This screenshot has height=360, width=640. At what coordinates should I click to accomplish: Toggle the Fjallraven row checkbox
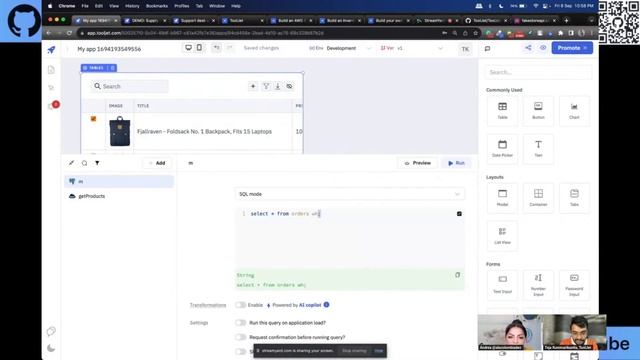pyautogui.click(x=93, y=119)
